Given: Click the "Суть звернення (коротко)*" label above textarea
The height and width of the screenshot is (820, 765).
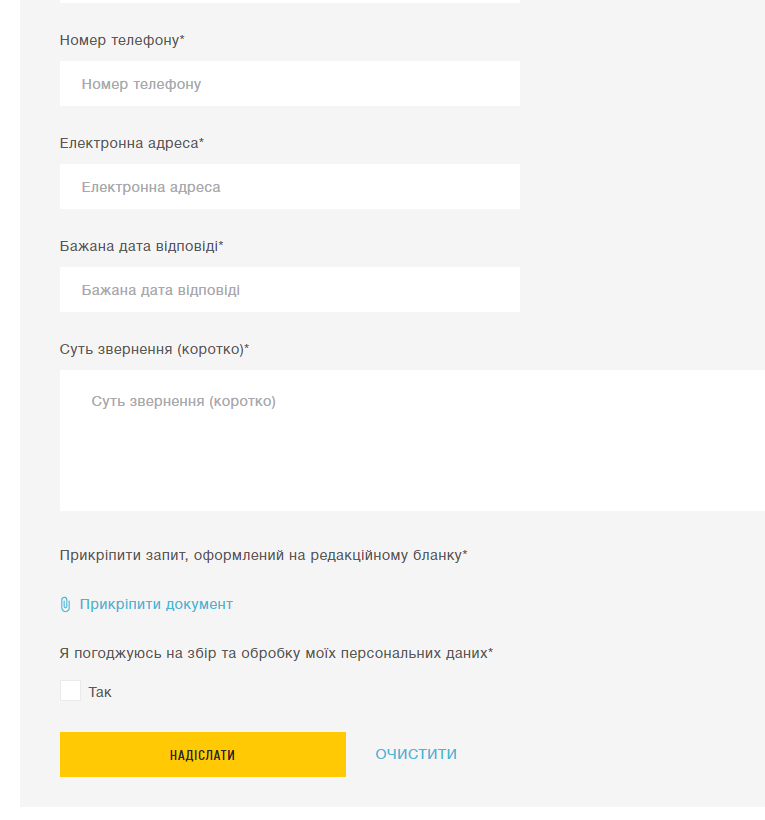Looking at the screenshot, I should [x=152, y=349].
